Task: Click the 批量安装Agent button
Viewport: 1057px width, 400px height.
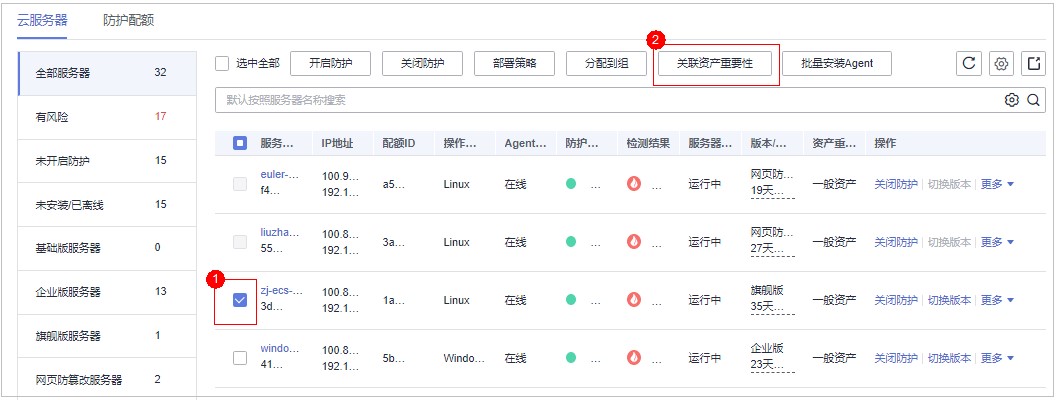Action: (837, 64)
